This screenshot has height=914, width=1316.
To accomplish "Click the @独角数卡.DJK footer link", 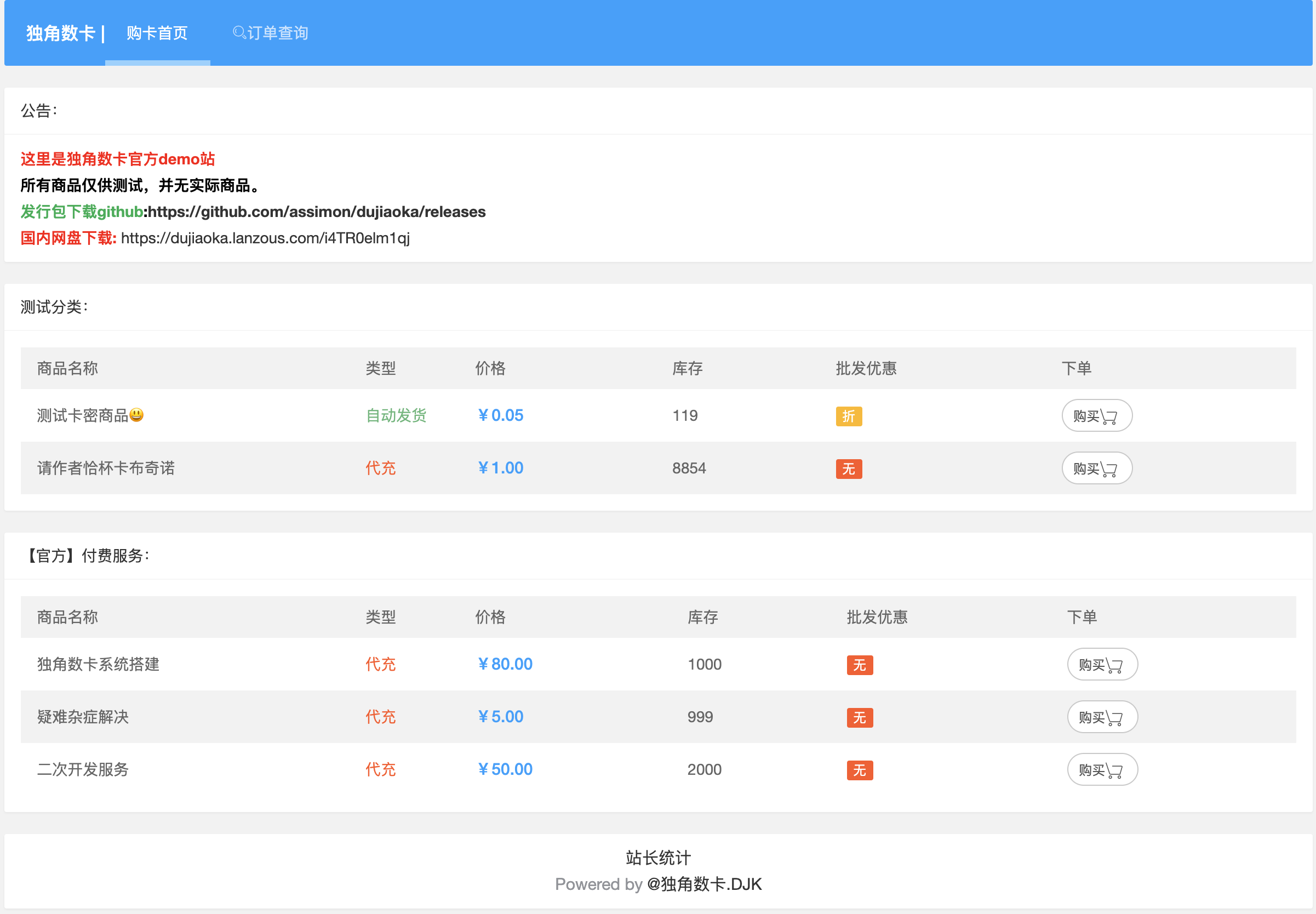I will pos(704,884).
